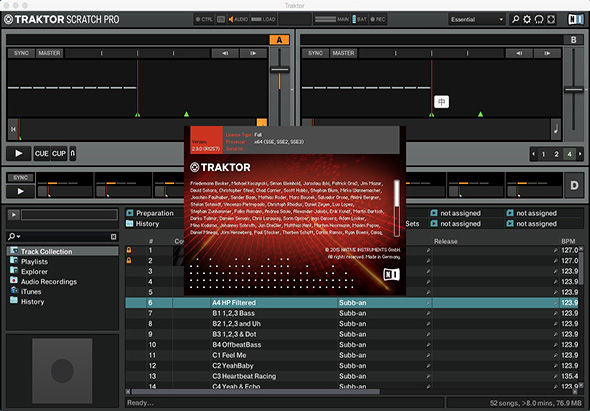The height and width of the screenshot is (411, 590).
Task: Decrease loop size with left arrow
Action: (x=533, y=154)
